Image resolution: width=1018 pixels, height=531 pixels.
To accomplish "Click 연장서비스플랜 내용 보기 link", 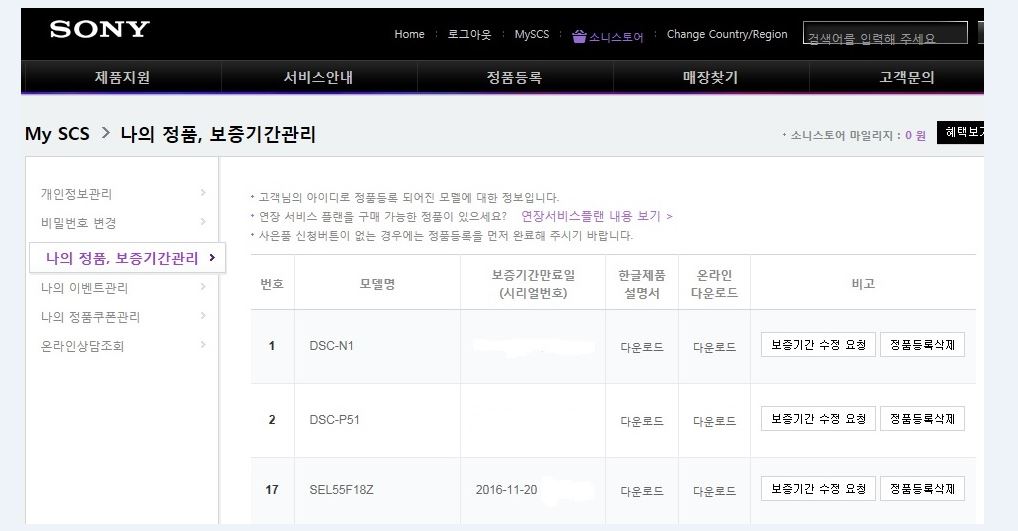I will point(597,216).
